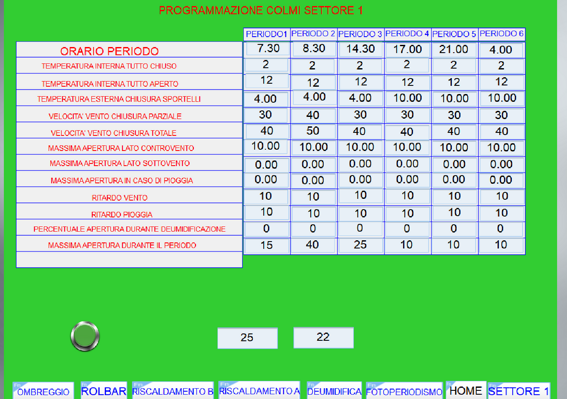Screen dimensions: 567x399
Task: Click the MASSIMA APERTURA LATO SOTTOVENTO label
Action: click(120, 163)
